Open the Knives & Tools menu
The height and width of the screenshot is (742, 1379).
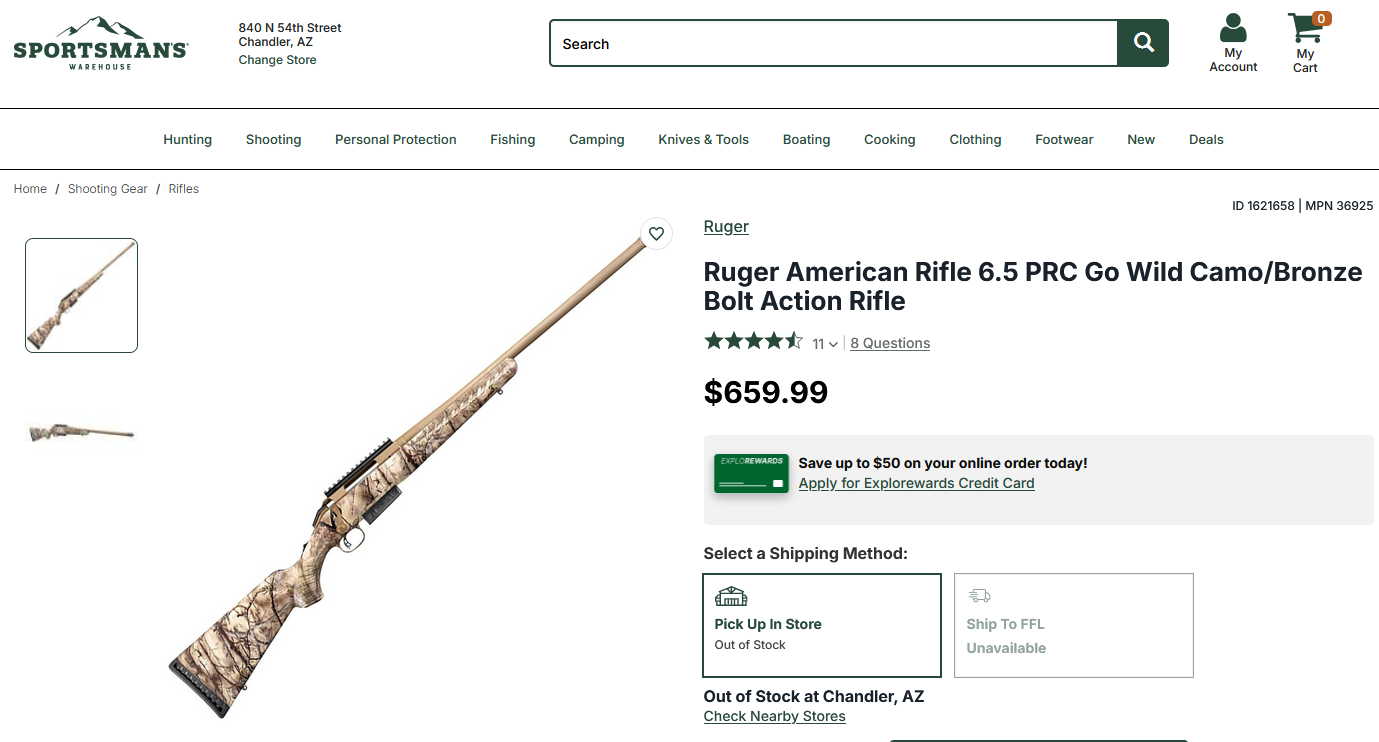[x=703, y=140]
